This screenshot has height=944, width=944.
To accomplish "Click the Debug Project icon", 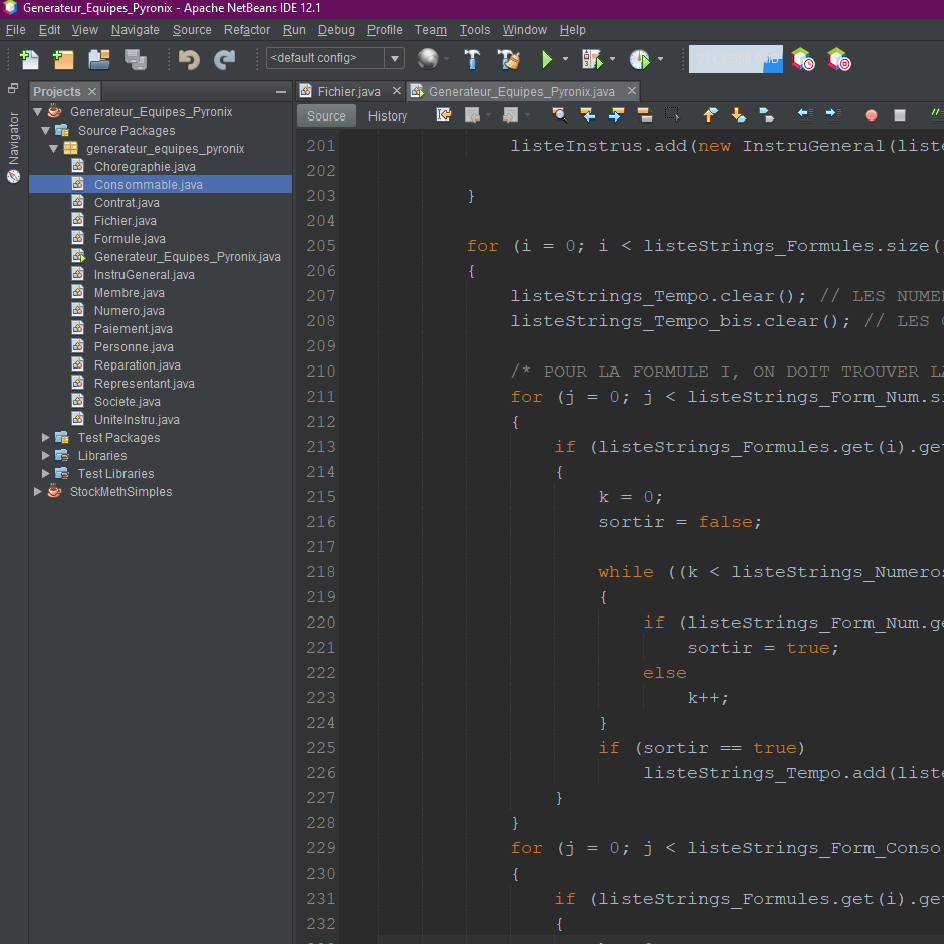I will (x=589, y=59).
